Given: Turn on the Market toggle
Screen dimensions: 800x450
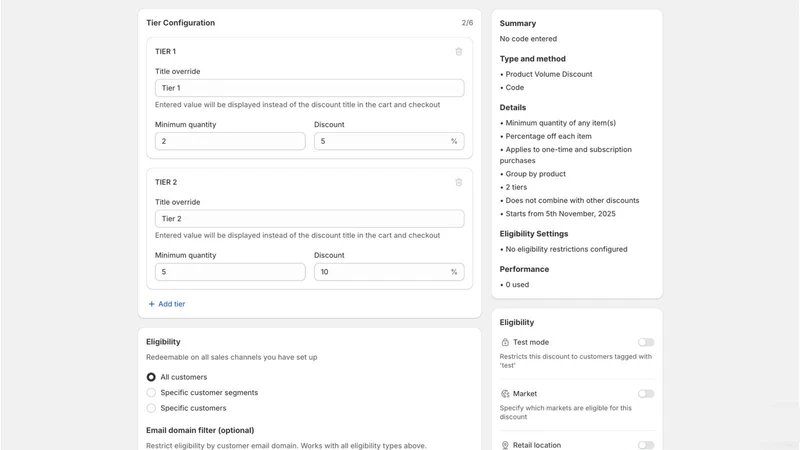Looking at the screenshot, I should 646,394.
